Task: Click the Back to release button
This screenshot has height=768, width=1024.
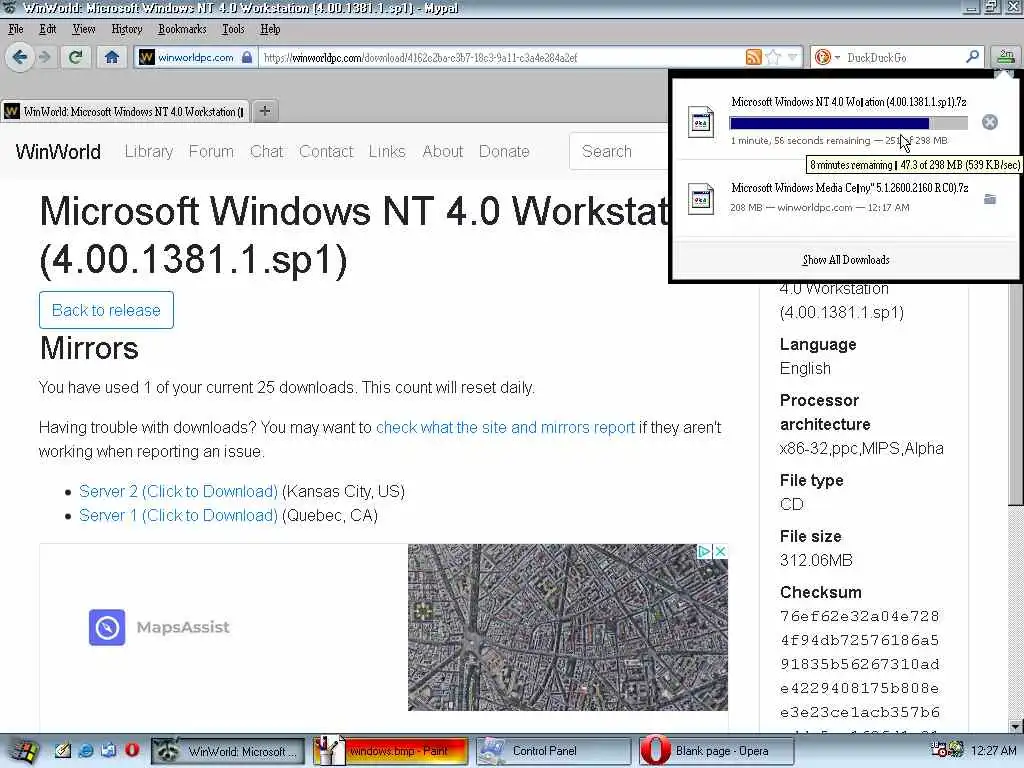Action: tap(106, 310)
